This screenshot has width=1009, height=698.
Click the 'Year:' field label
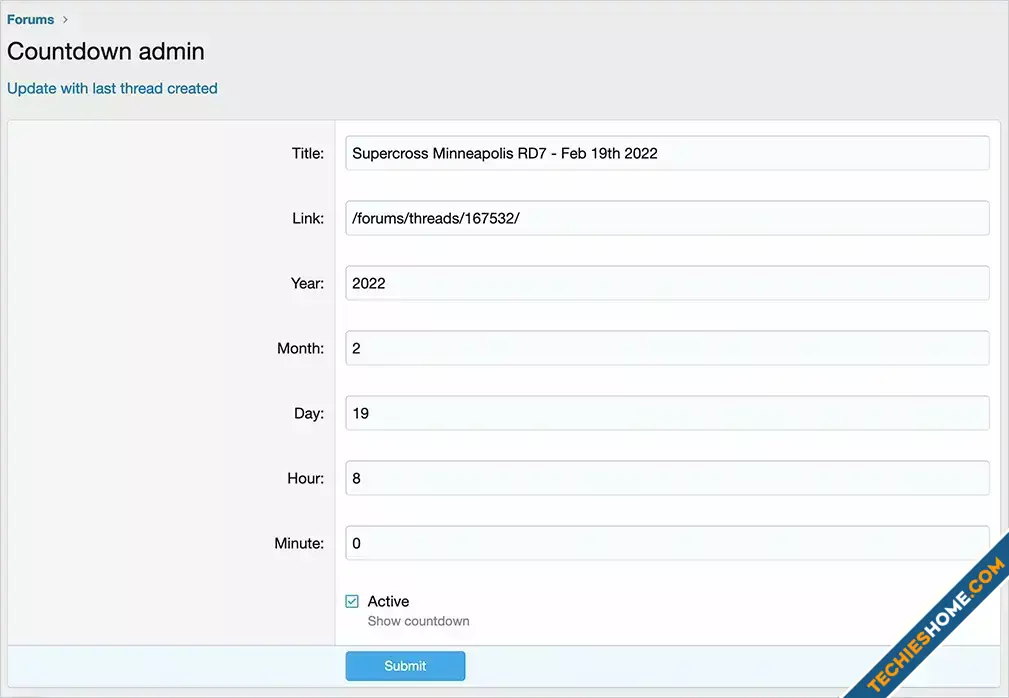tap(307, 283)
